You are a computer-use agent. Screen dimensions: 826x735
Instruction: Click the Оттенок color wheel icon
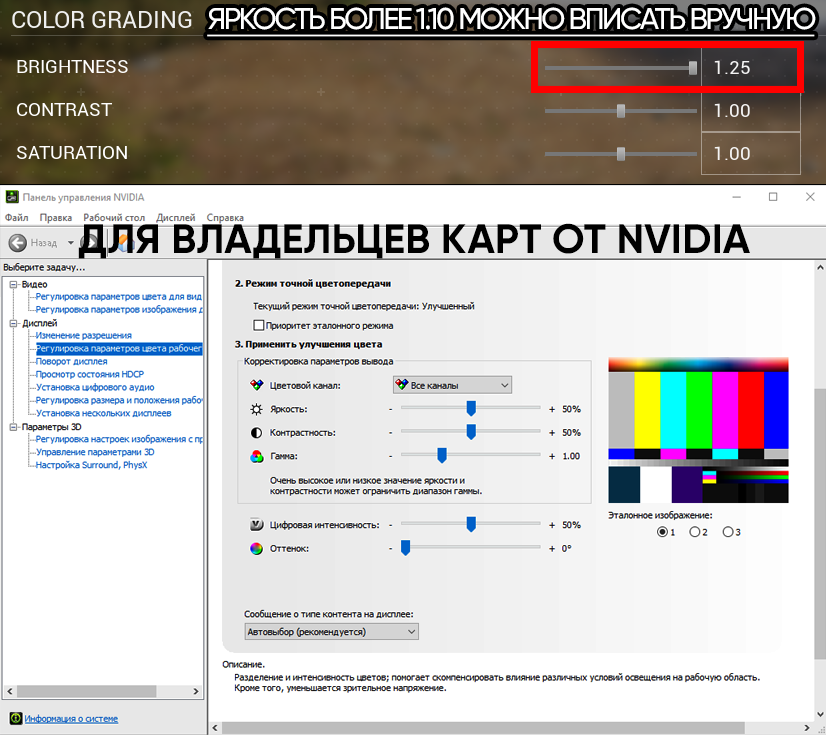(256, 548)
